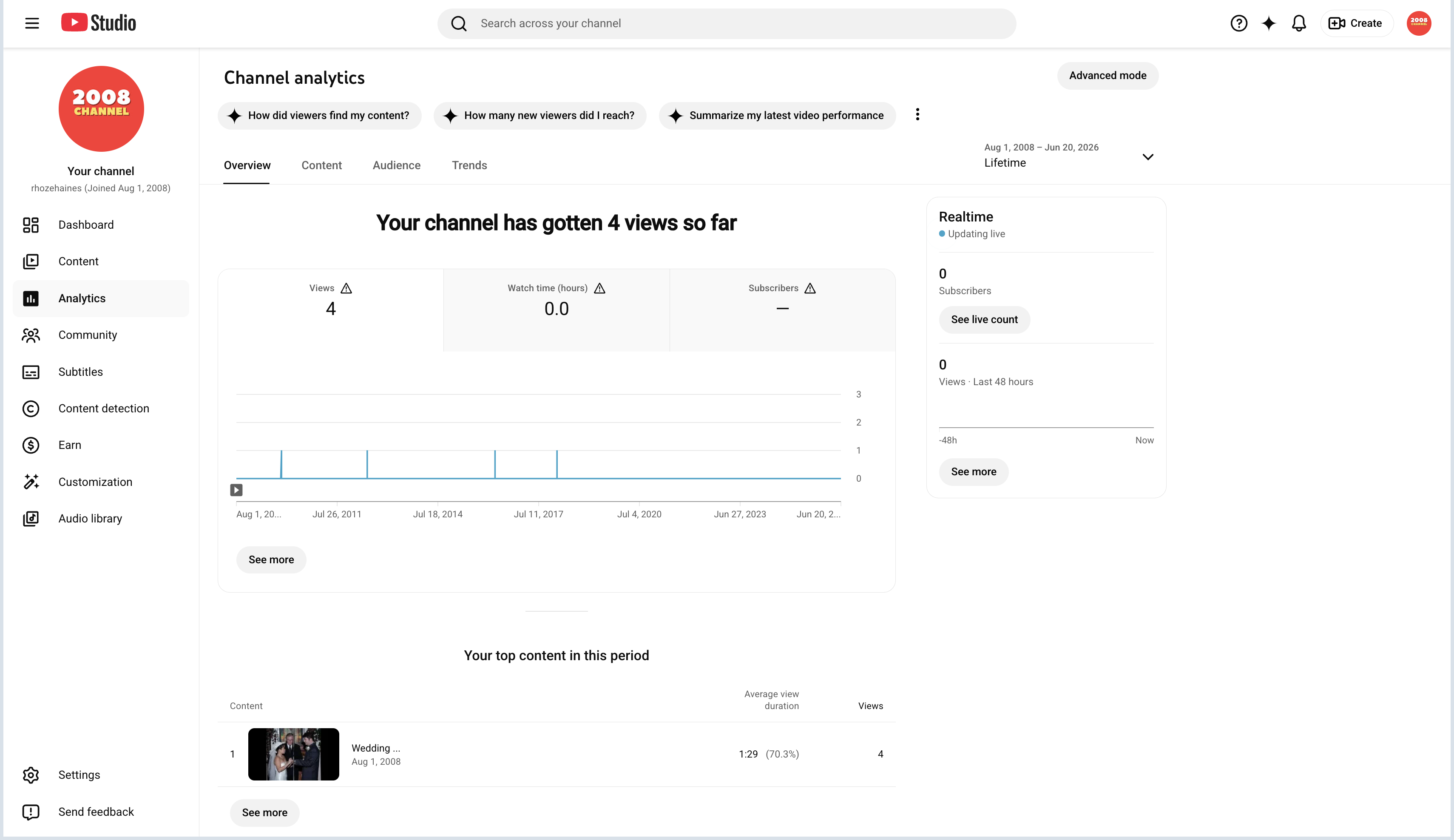
Task: Ask 'How many new viewers did I reach?'
Action: [540, 115]
